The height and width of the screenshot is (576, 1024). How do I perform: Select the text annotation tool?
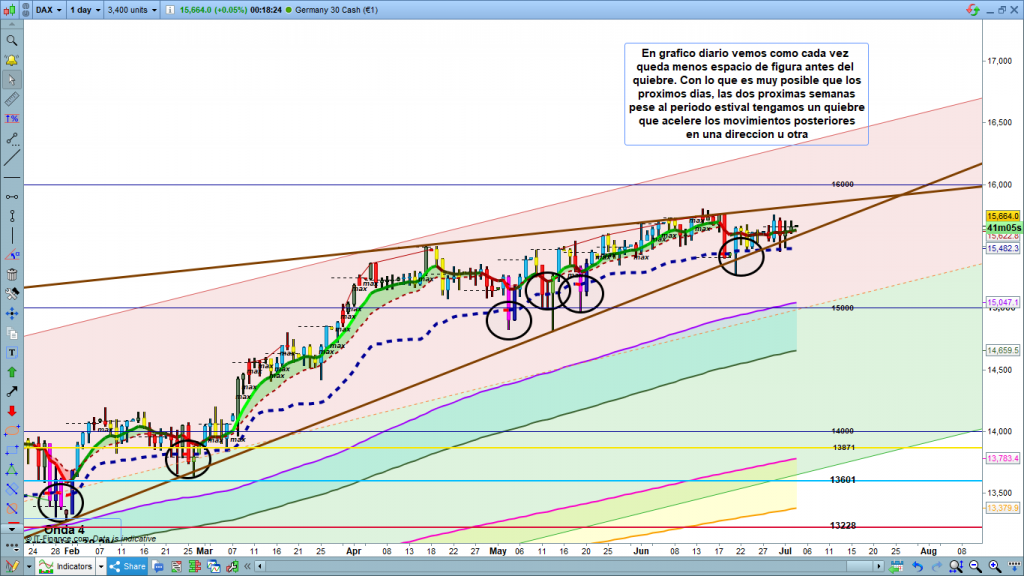pos(12,352)
